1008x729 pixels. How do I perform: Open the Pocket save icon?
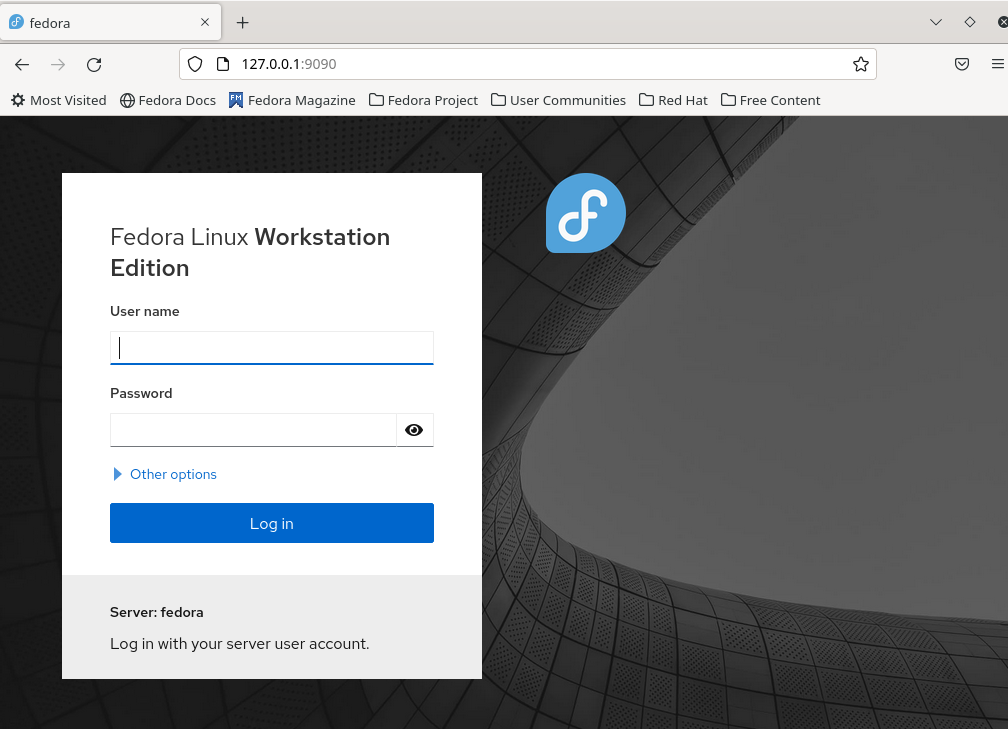[961, 65]
